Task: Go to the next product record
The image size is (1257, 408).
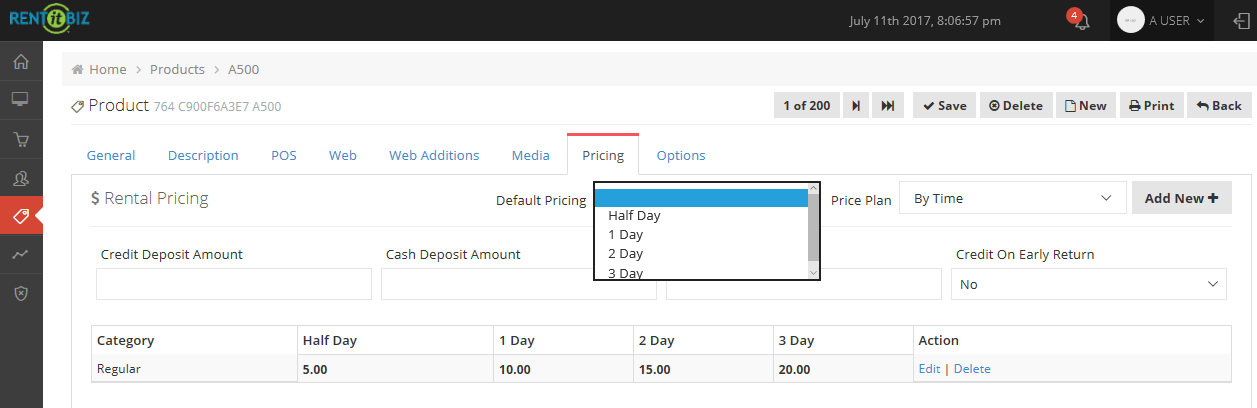Action: pos(856,105)
